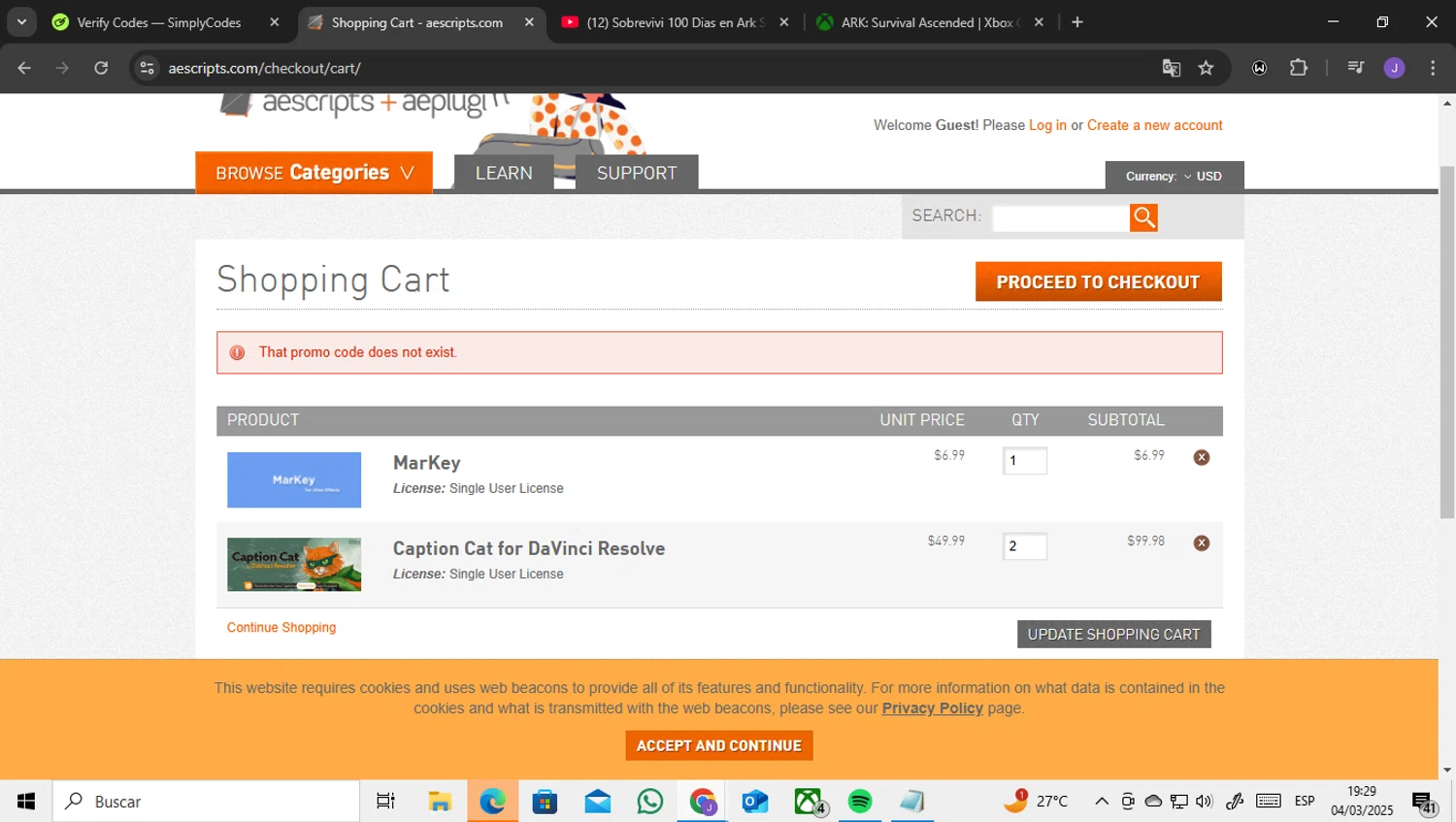Click the PROCEED TO CHECKOUT button
Viewport: 1456px width, 822px height.
1099,281
